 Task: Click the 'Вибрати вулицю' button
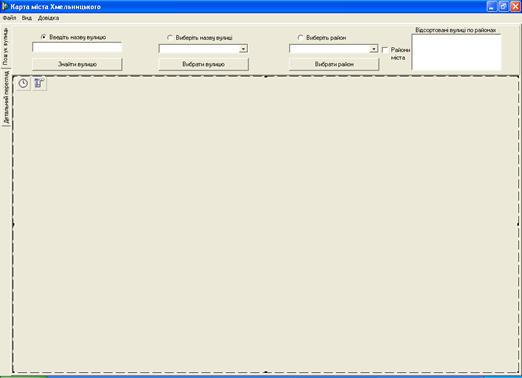coord(203,64)
